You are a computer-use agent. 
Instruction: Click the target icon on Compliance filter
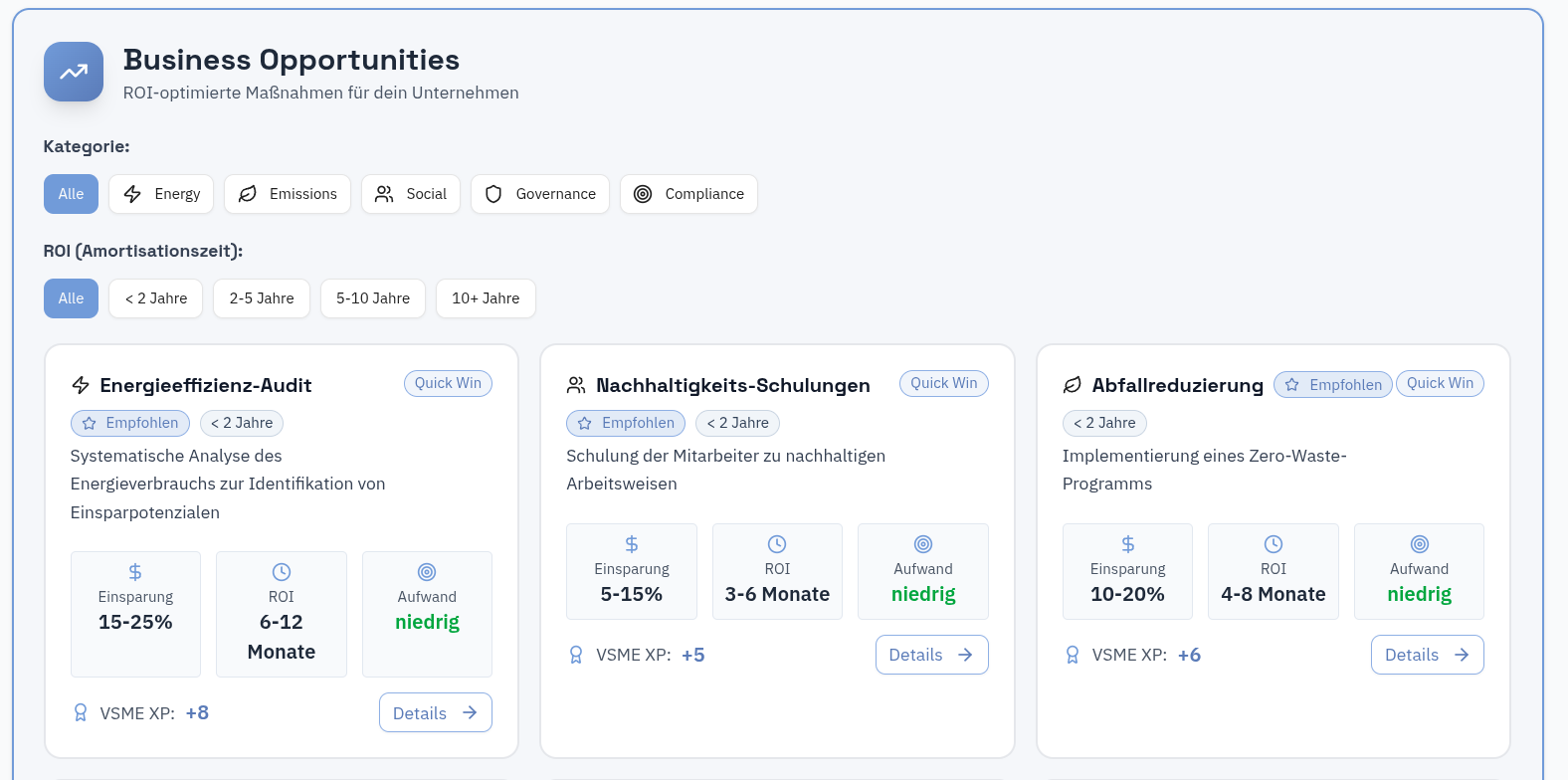[643, 194]
